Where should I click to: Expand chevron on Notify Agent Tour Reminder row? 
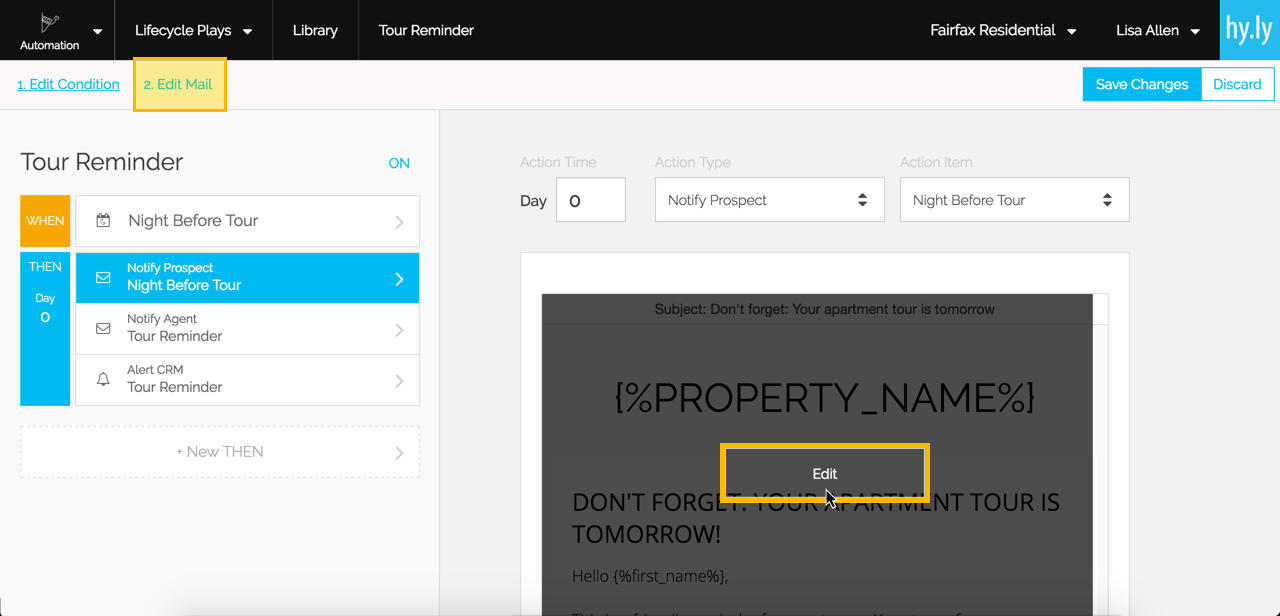click(399, 330)
